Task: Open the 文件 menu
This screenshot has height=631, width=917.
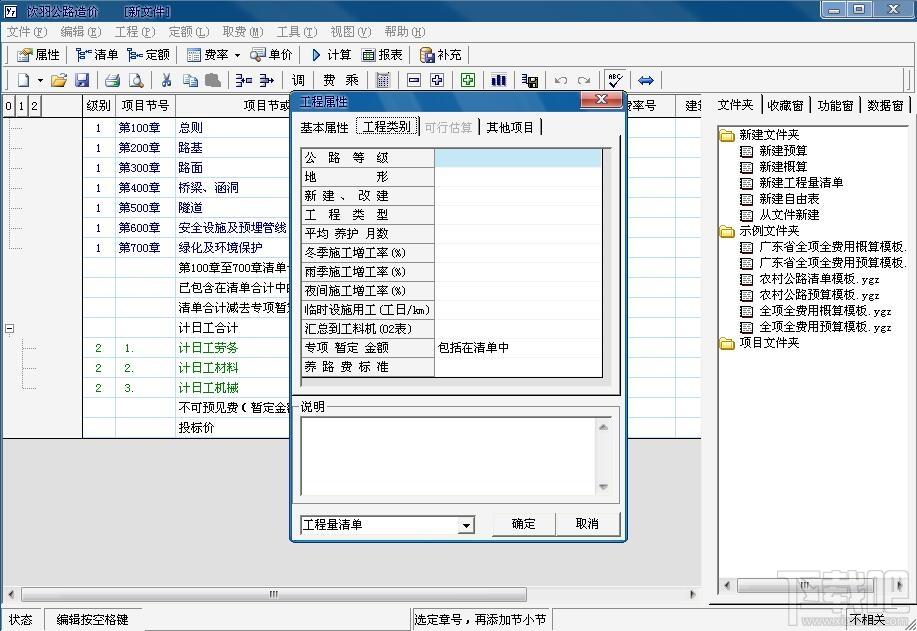Action: 26,32
